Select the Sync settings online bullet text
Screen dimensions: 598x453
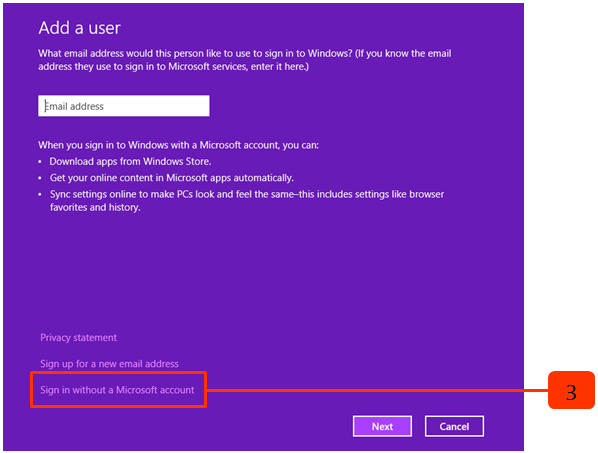coord(247,201)
